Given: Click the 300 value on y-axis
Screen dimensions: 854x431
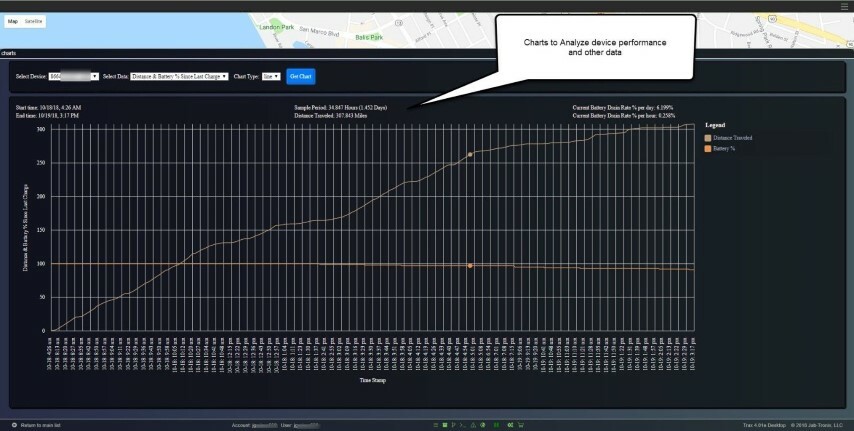Looking at the screenshot, I should (41, 129).
